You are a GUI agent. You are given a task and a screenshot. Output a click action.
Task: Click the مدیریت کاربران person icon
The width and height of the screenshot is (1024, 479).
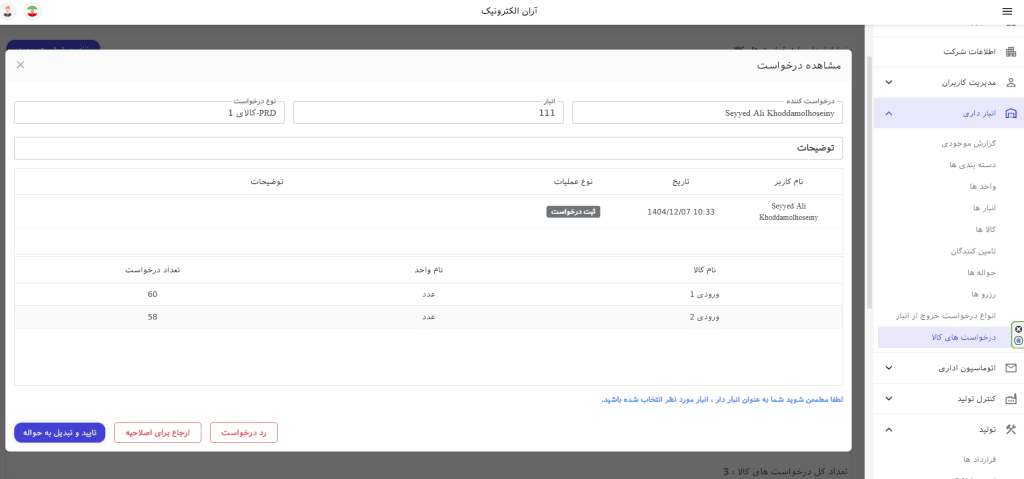click(x=1010, y=82)
